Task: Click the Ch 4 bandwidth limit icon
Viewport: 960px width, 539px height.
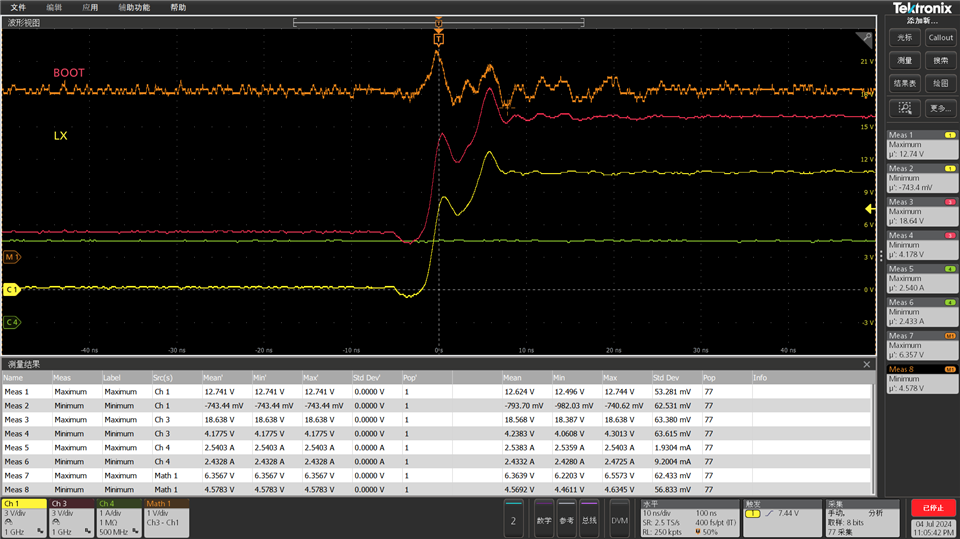Action: coord(135,531)
